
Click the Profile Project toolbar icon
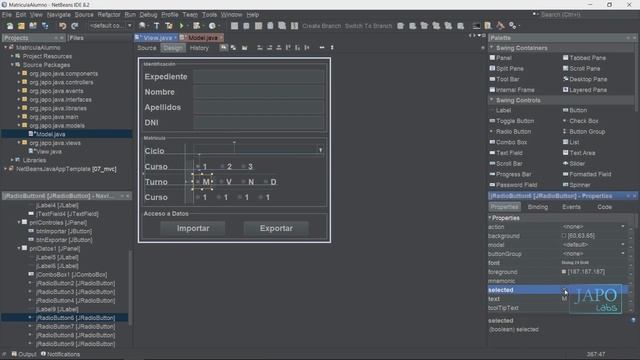(x=212, y=26)
